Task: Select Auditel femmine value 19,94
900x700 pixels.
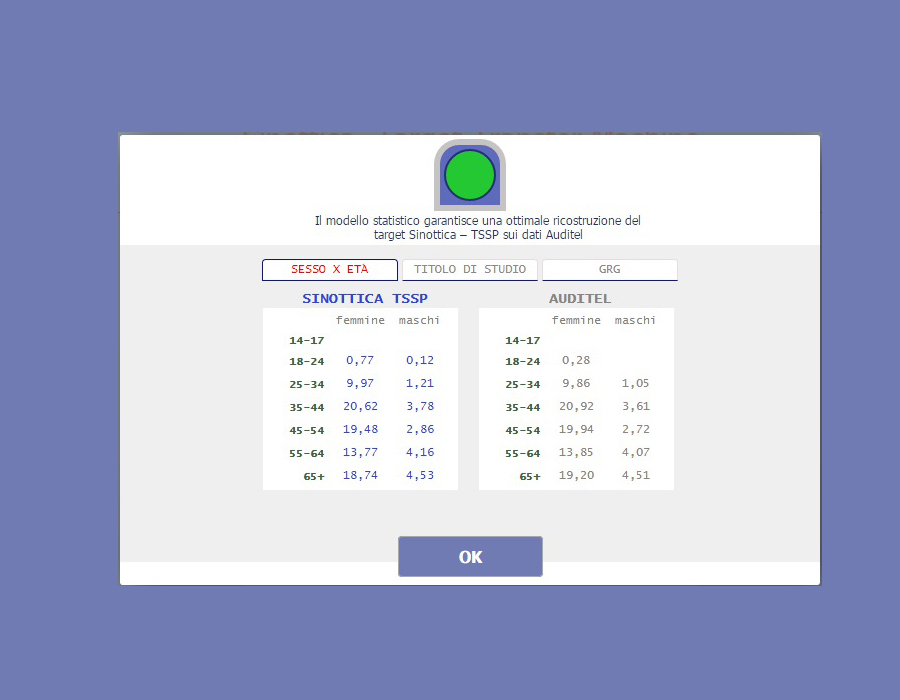Action: 576,429
